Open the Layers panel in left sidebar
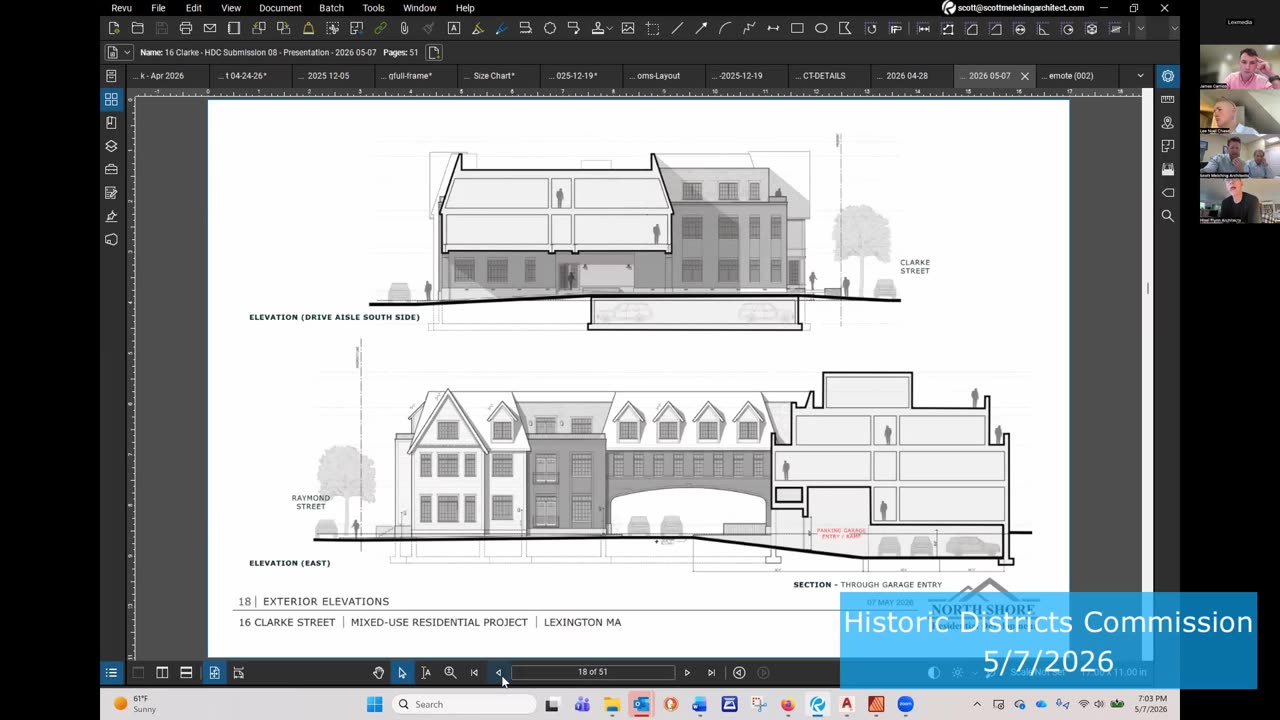This screenshot has height=720, width=1280. pyautogui.click(x=111, y=146)
